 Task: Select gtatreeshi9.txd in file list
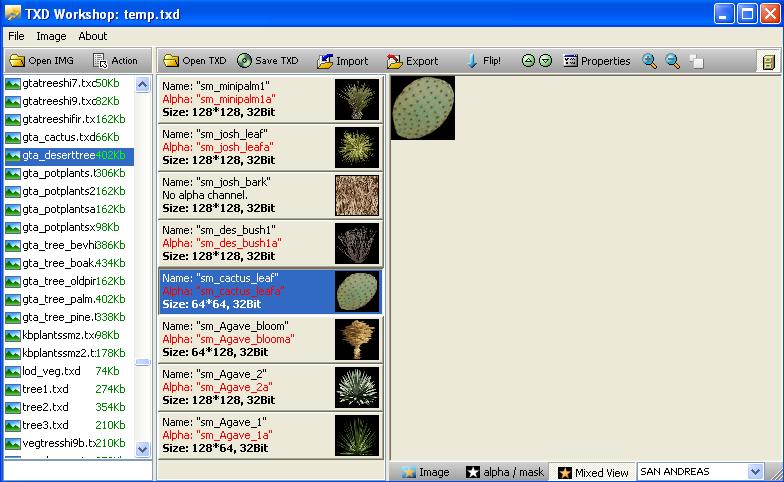tap(69, 101)
